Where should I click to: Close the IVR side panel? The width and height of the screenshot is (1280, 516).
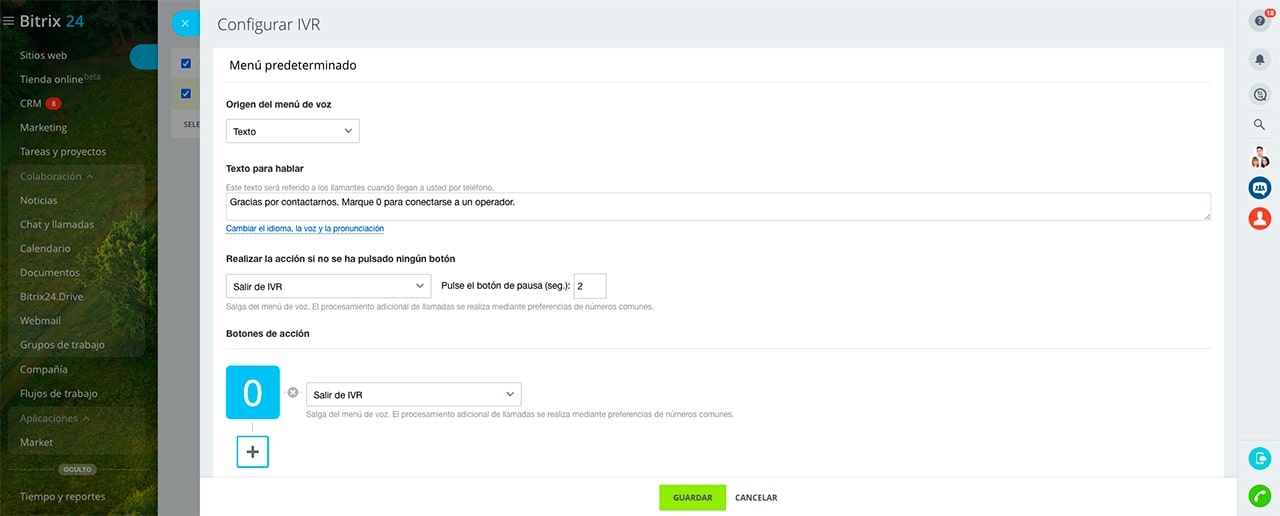(x=185, y=24)
